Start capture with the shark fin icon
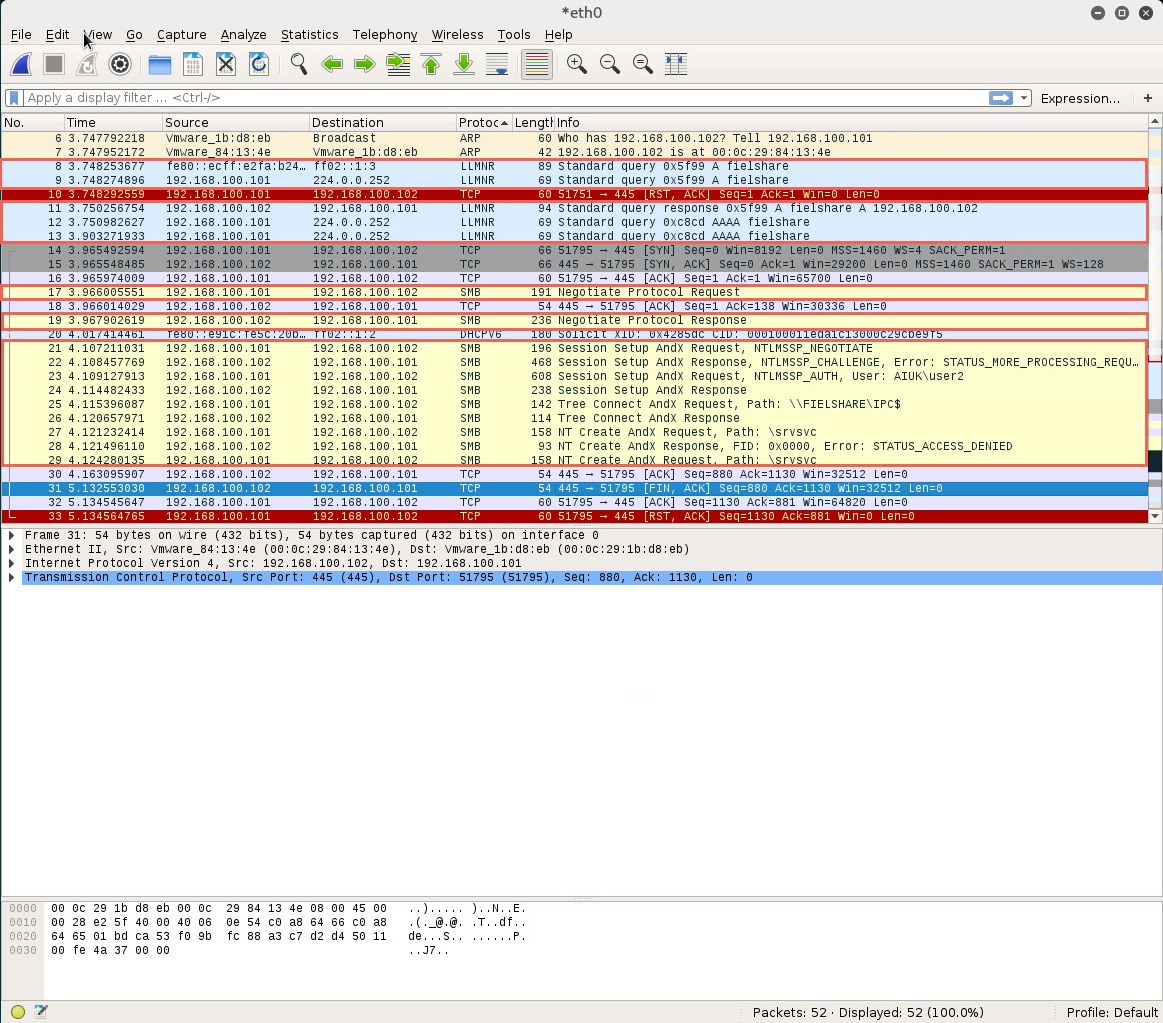 tap(21, 64)
